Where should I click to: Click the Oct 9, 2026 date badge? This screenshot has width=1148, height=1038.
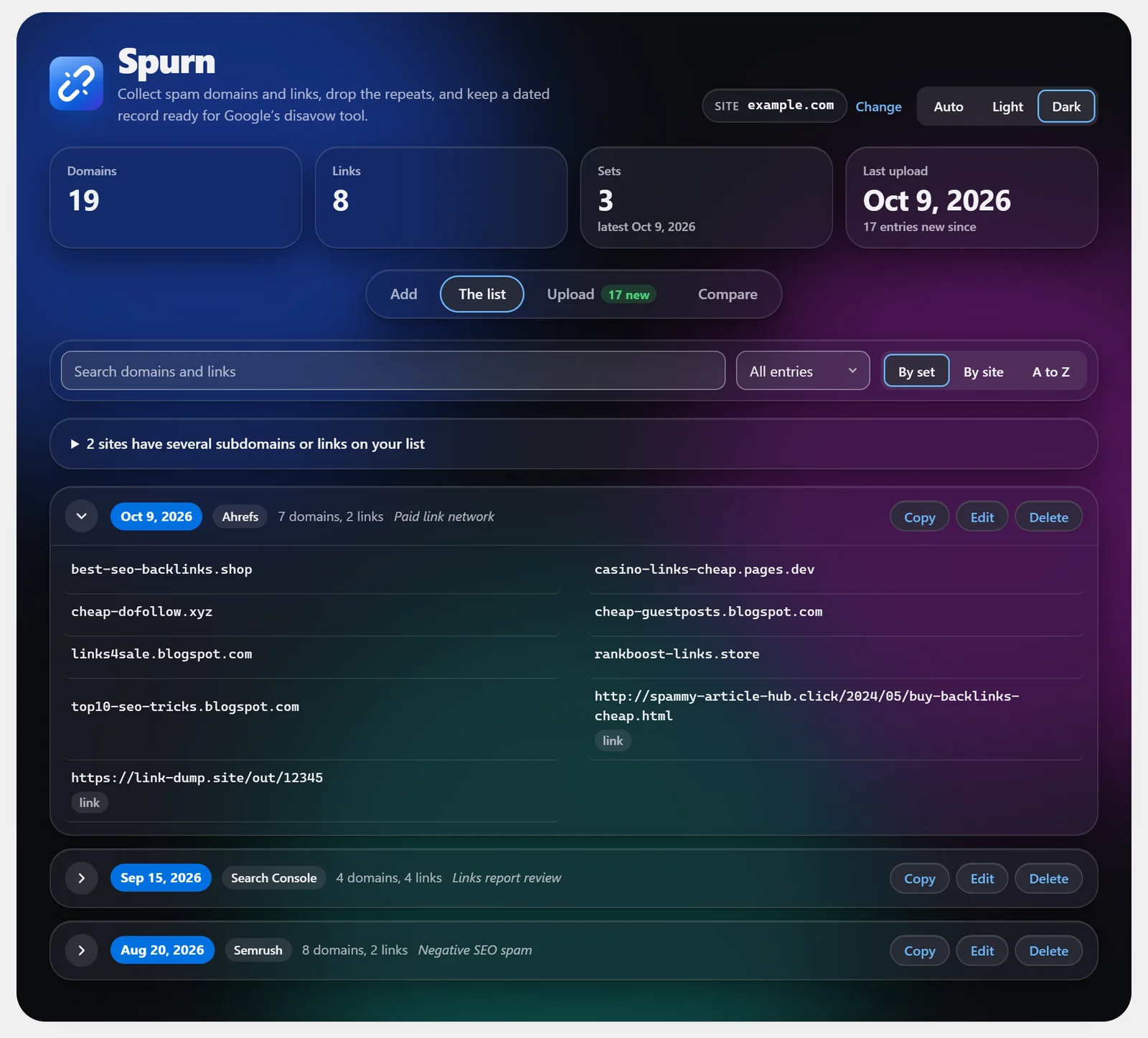[x=156, y=516]
